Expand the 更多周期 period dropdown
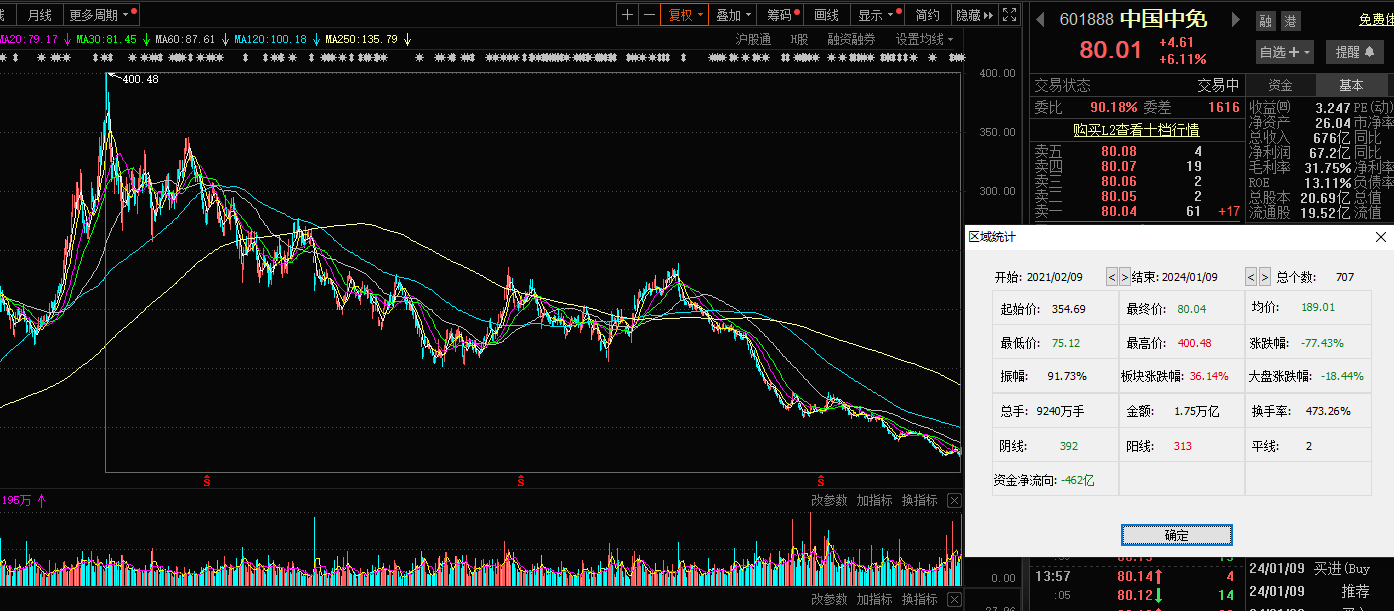 pyautogui.click(x=101, y=15)
